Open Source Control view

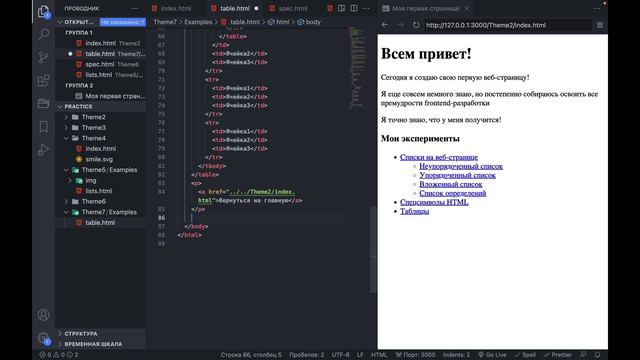point(43,57)
